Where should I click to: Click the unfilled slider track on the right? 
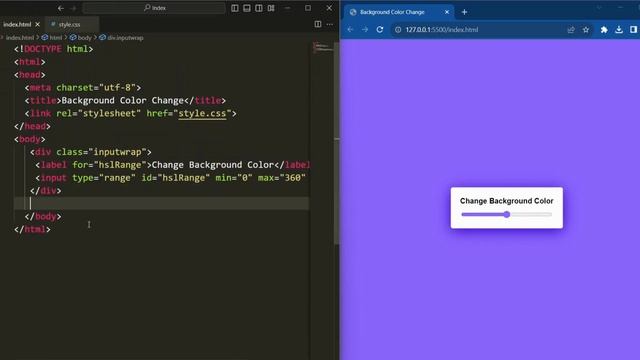click(x=531, y=215)
